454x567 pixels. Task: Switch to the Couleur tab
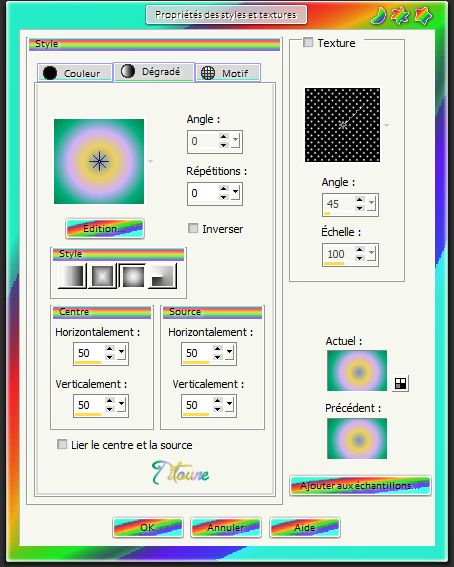[x=75, y=73]
